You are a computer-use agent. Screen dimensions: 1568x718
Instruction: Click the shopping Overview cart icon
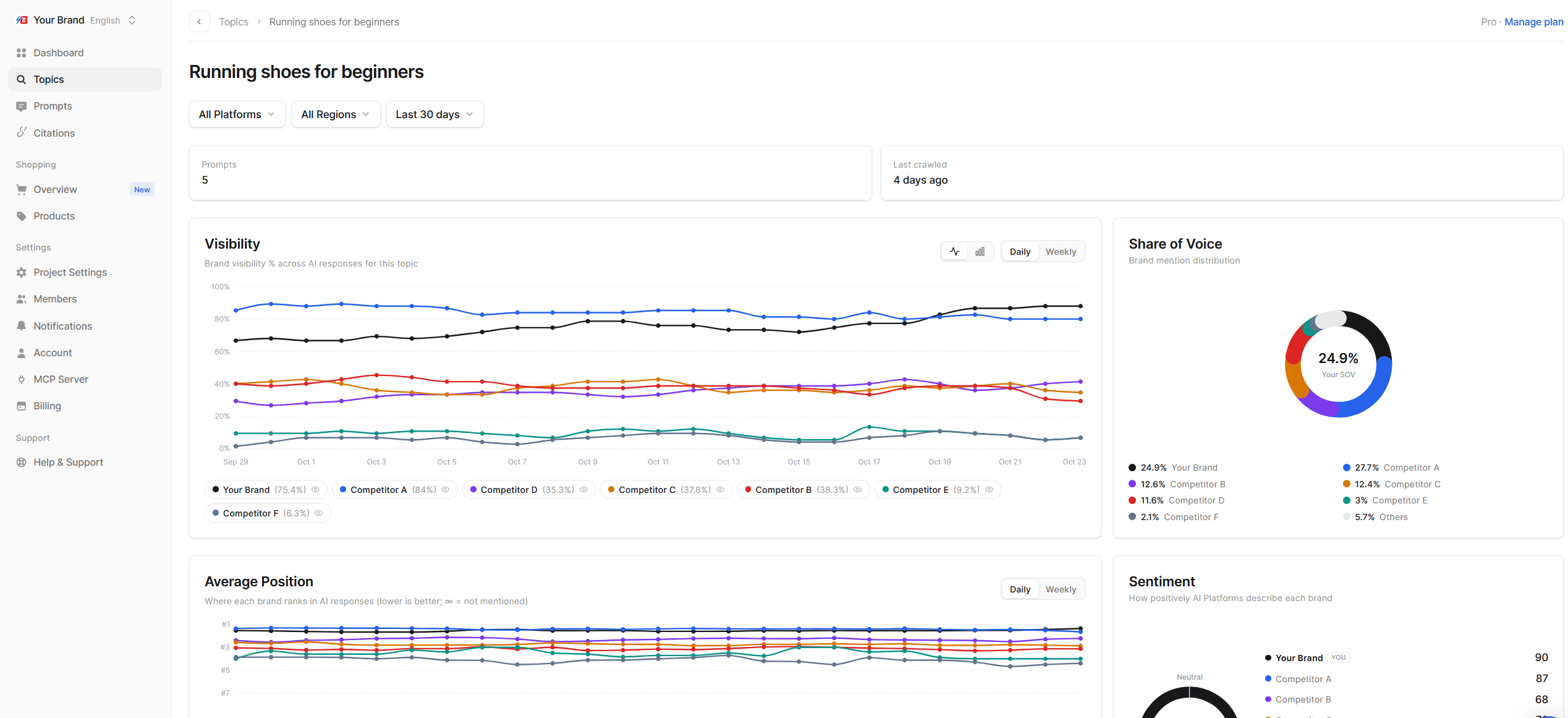point(22,189)
